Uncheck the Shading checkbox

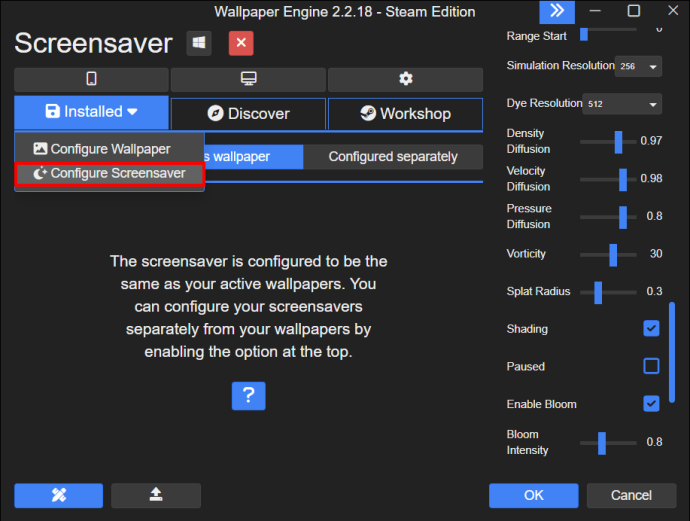point(651,328)
